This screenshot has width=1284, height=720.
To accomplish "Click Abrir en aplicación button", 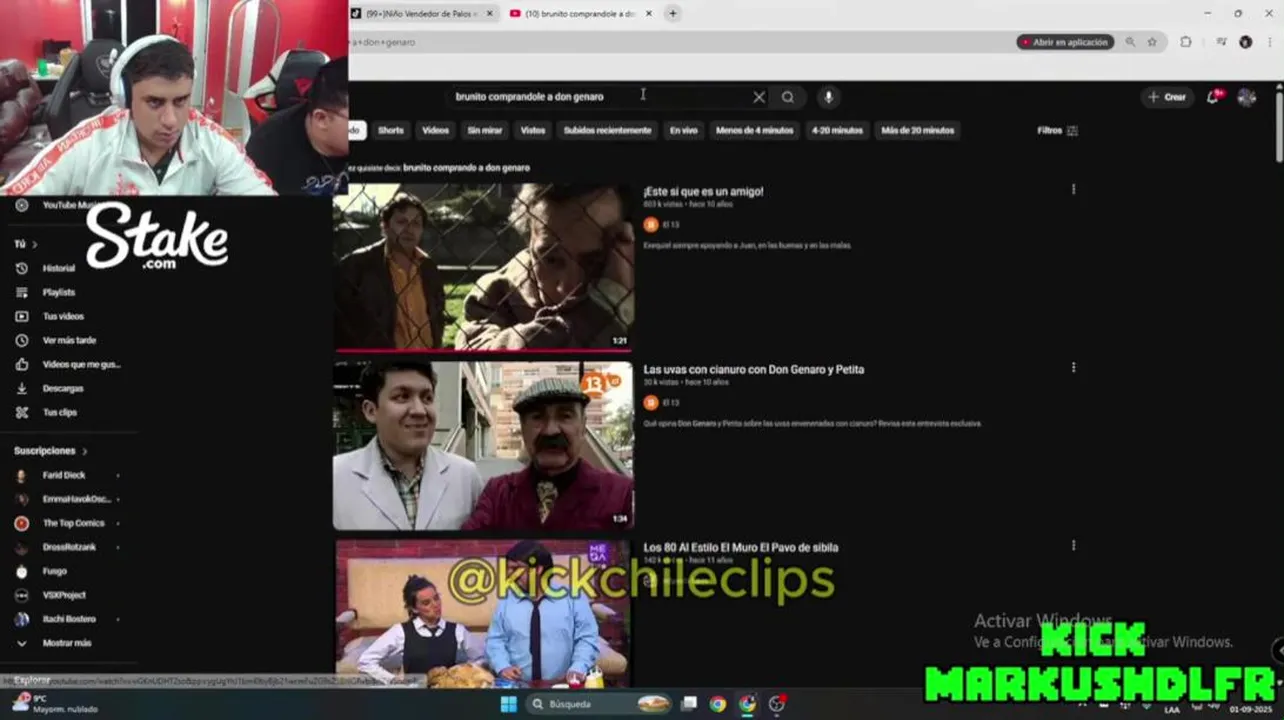I will pyautogui.click(x=1065, y=42).
